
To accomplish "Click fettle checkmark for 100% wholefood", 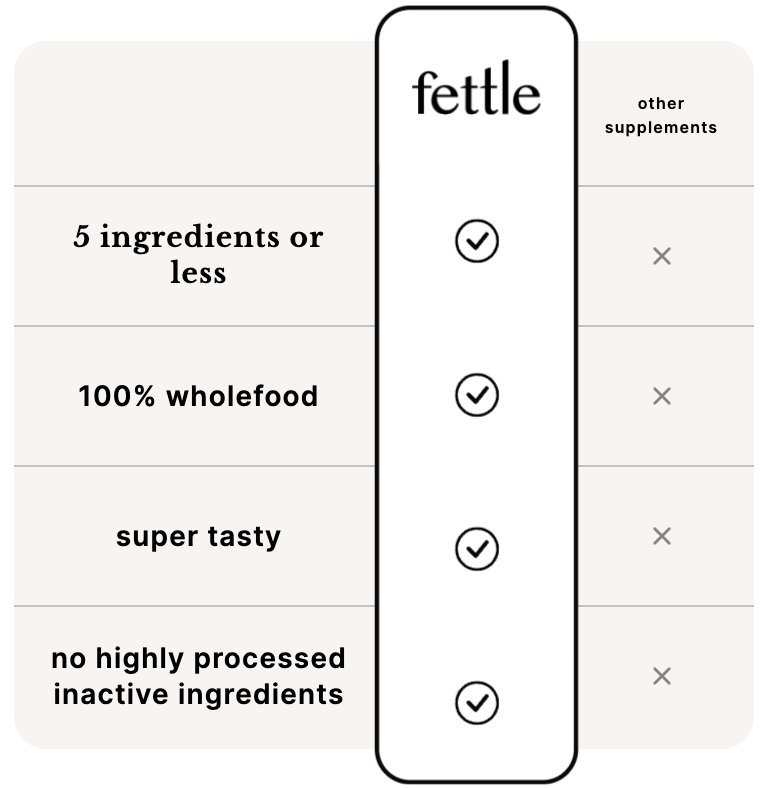I will coord(476,395).
